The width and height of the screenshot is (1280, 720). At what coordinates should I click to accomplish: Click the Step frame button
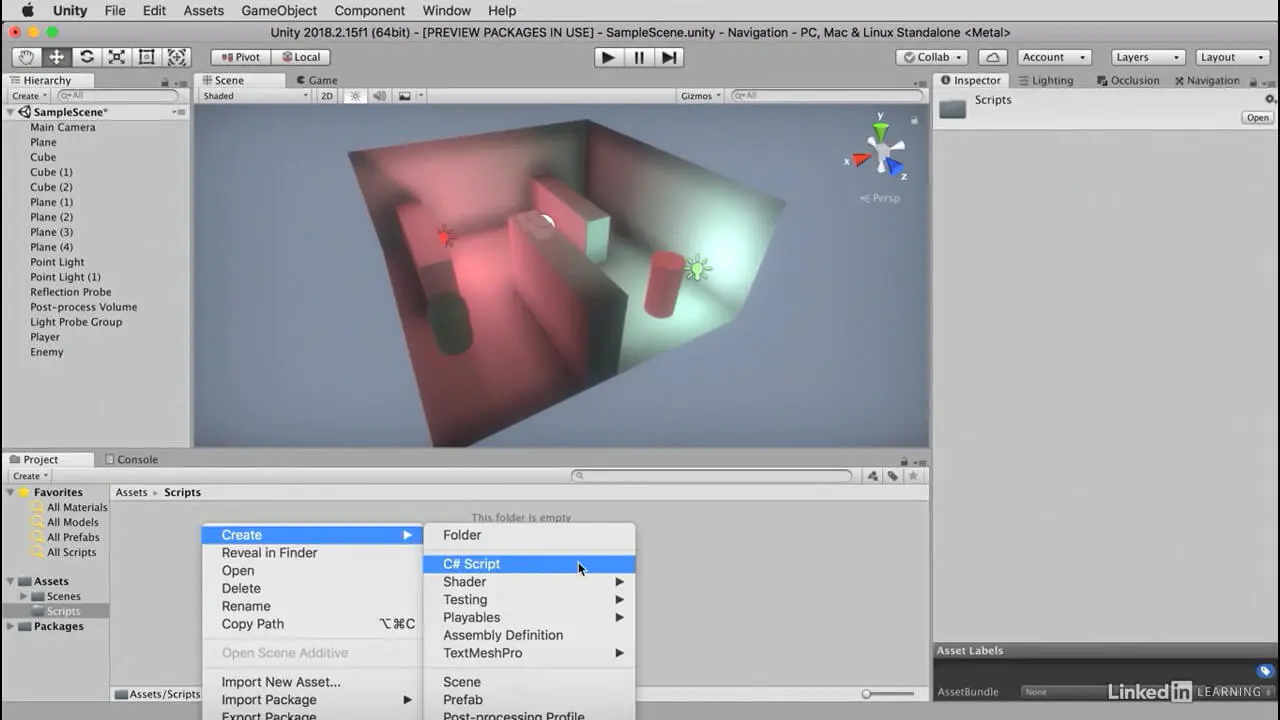pyautogui.click(x=670, y=57)
